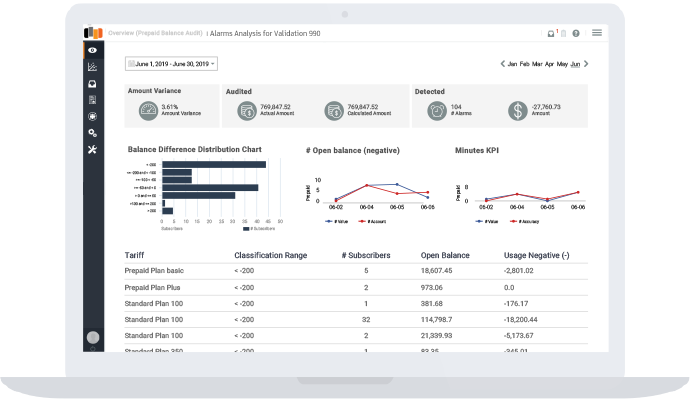Click usage negative value -18,200.44
The width and height of the screenshot is (690, 400).
point(521,319)
